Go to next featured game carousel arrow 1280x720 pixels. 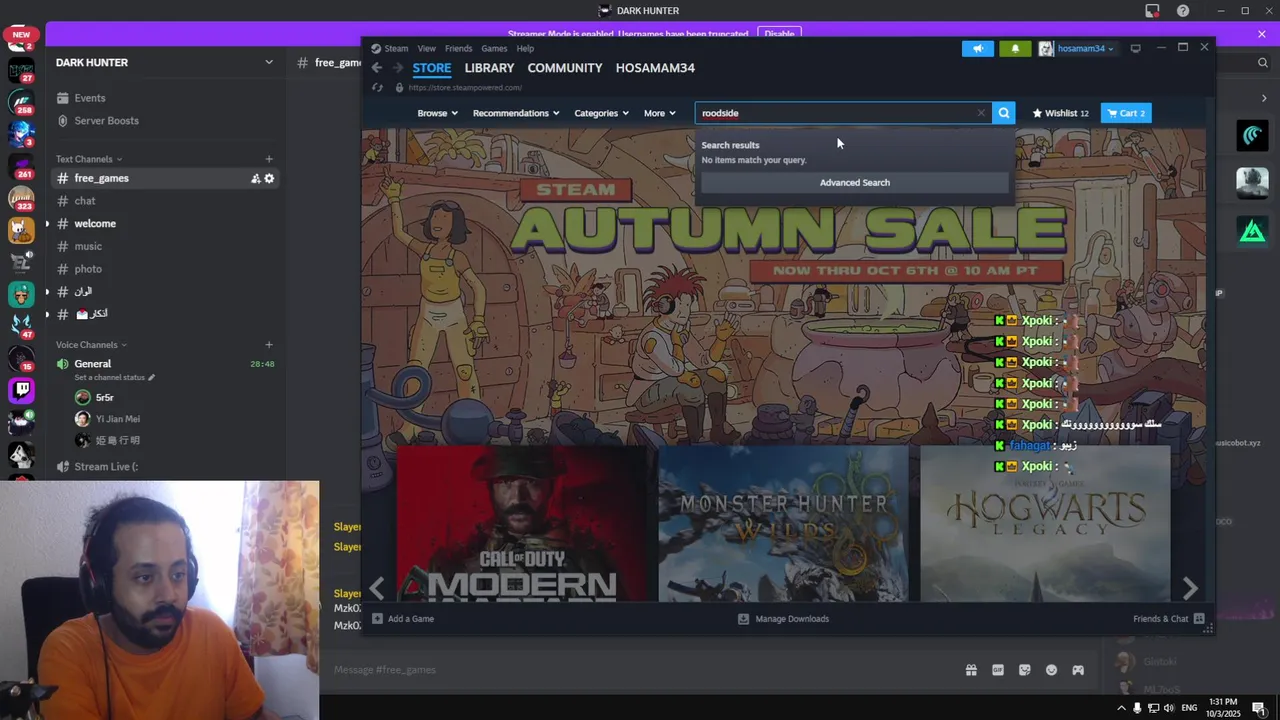1190,587
